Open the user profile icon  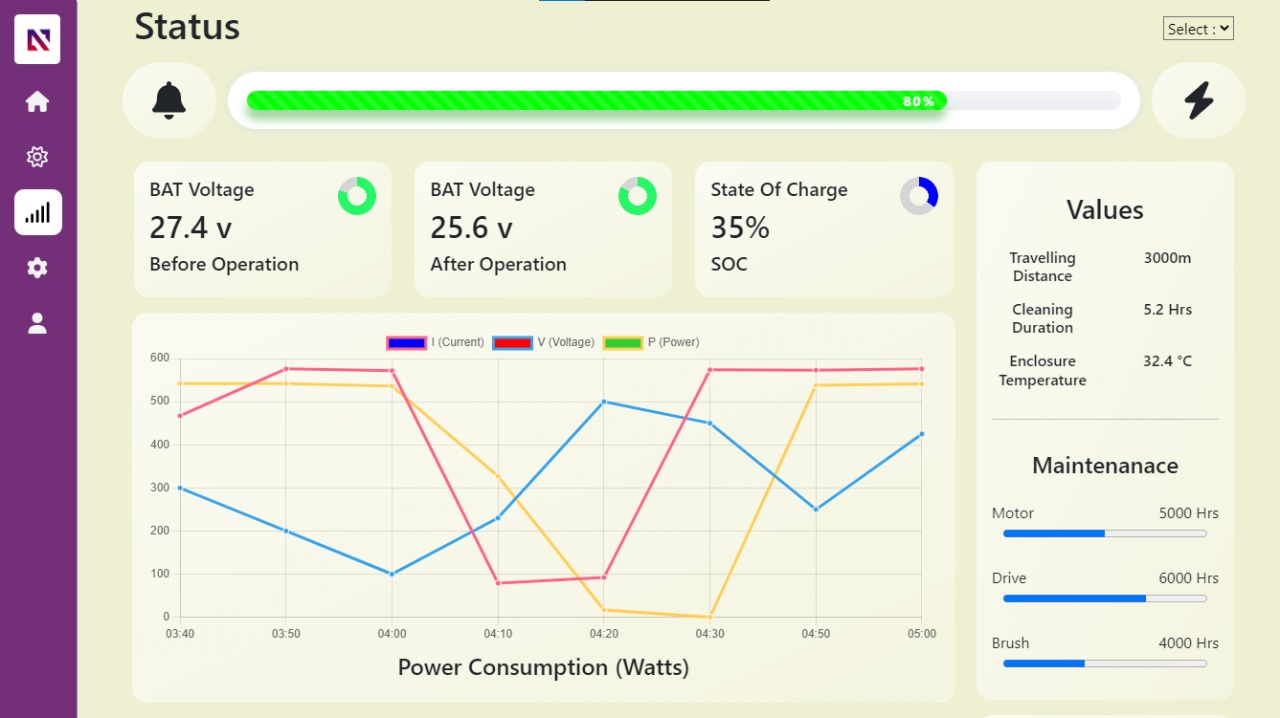[x=37, y=323]
